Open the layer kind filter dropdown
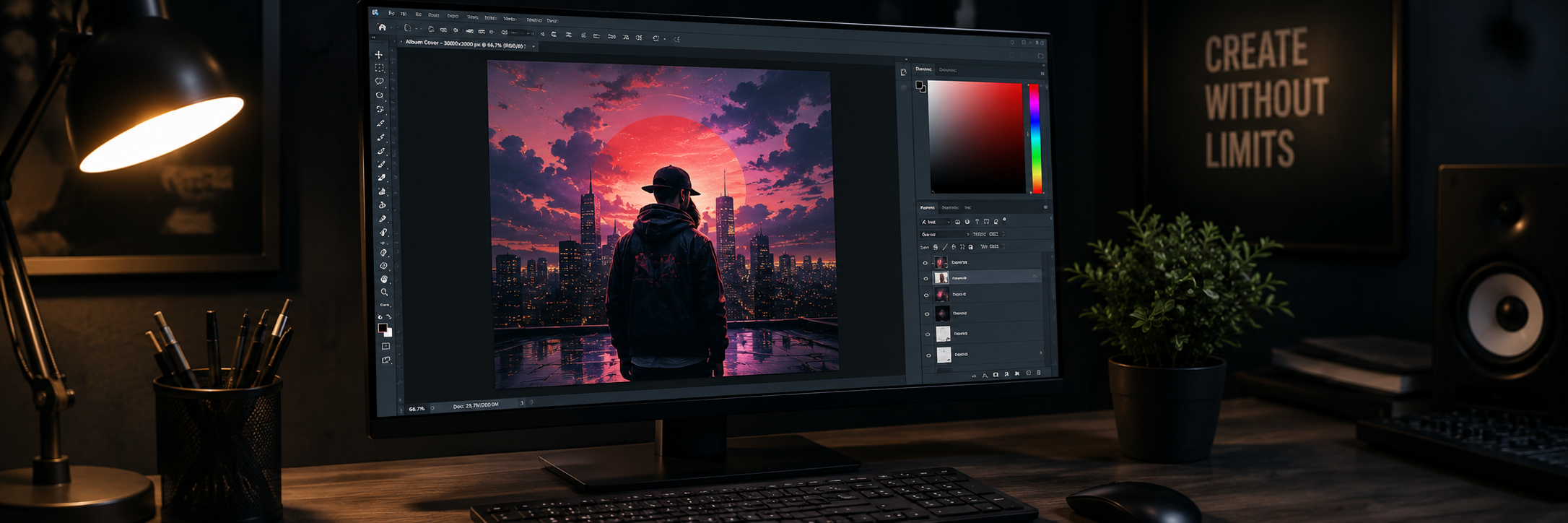The image size is (1568, 523). point(935,222)
